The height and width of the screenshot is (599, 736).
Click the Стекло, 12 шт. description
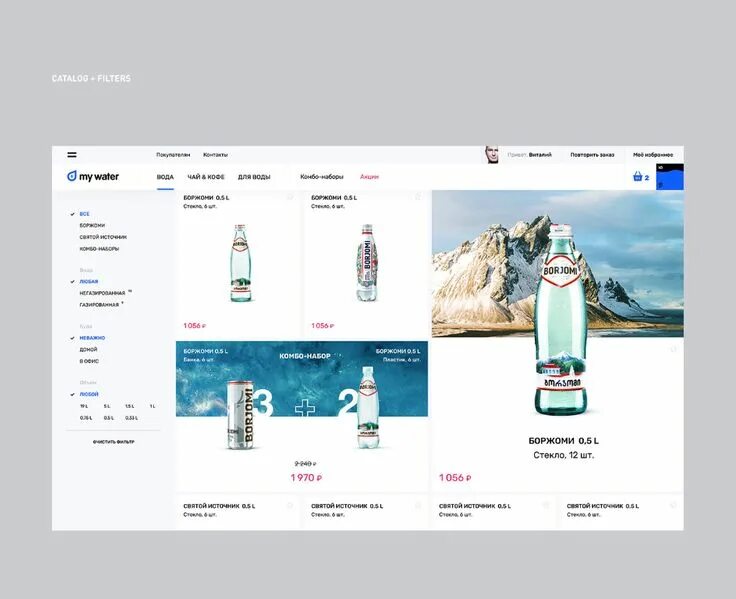pos(564,455)
